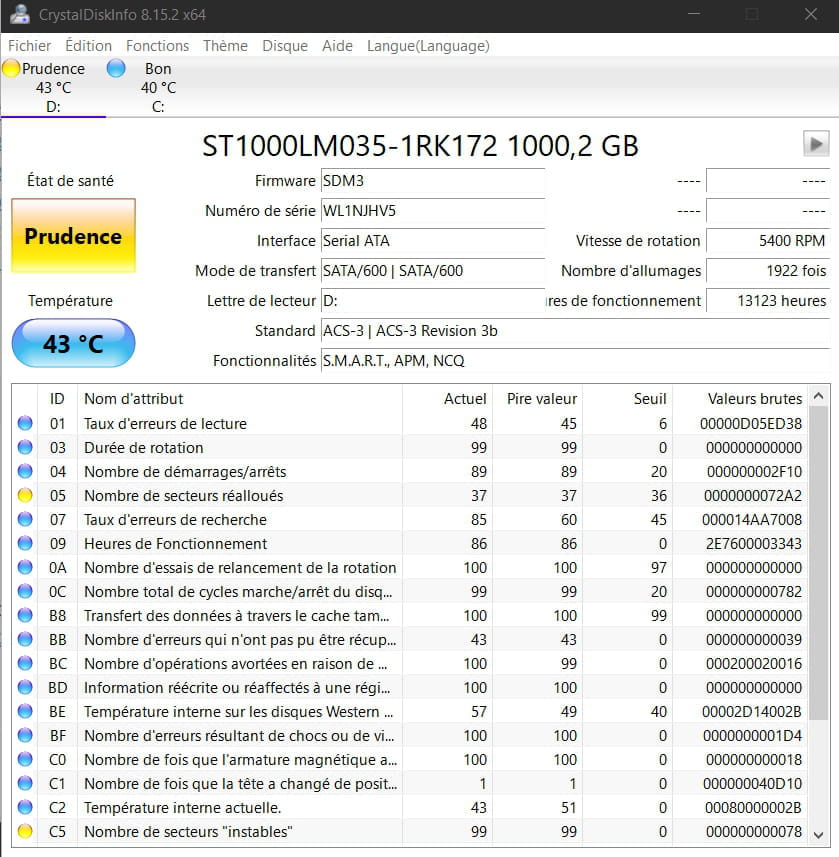Click status orb for attribute BD

coord(25,687)
